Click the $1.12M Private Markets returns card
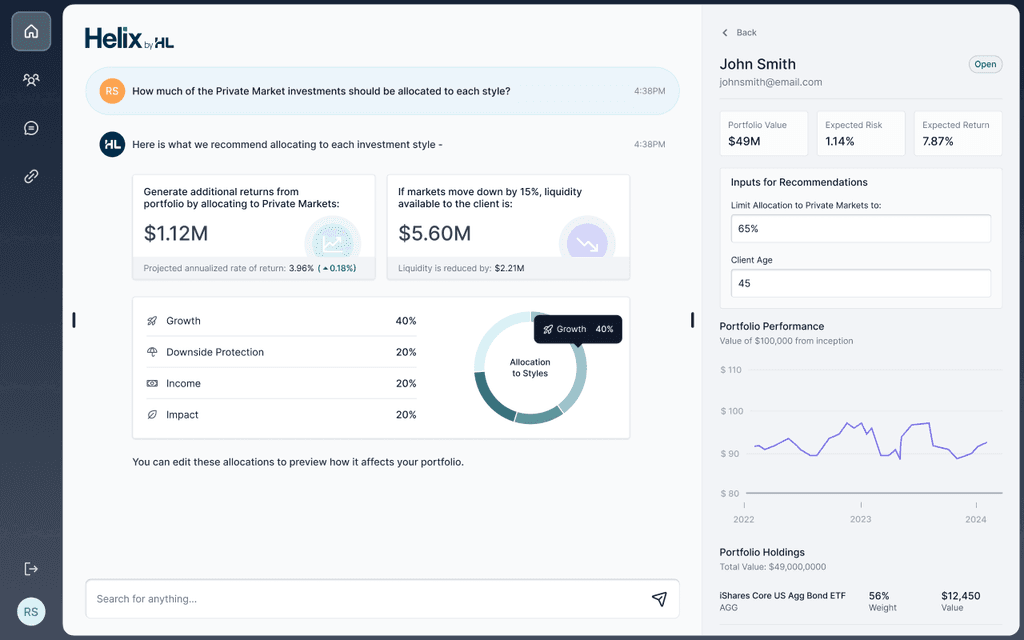Image resolution: width=1024 pixels, height=640 pixels. pyautogui.click(x=254, y=227)
